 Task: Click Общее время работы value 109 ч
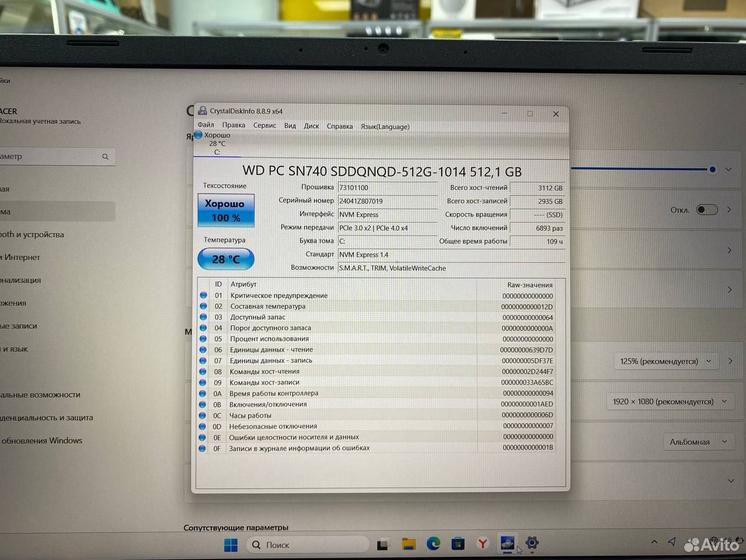coord(537,242)
